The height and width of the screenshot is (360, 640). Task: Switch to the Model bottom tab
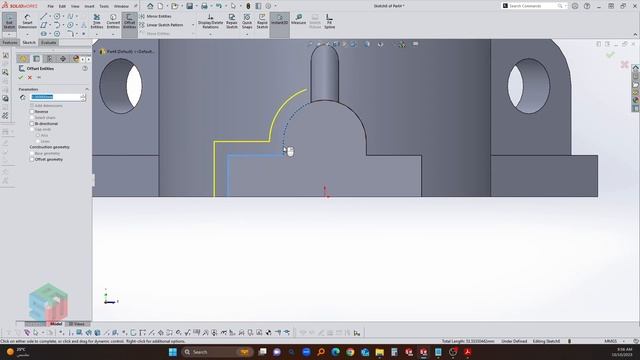[56, 324]
